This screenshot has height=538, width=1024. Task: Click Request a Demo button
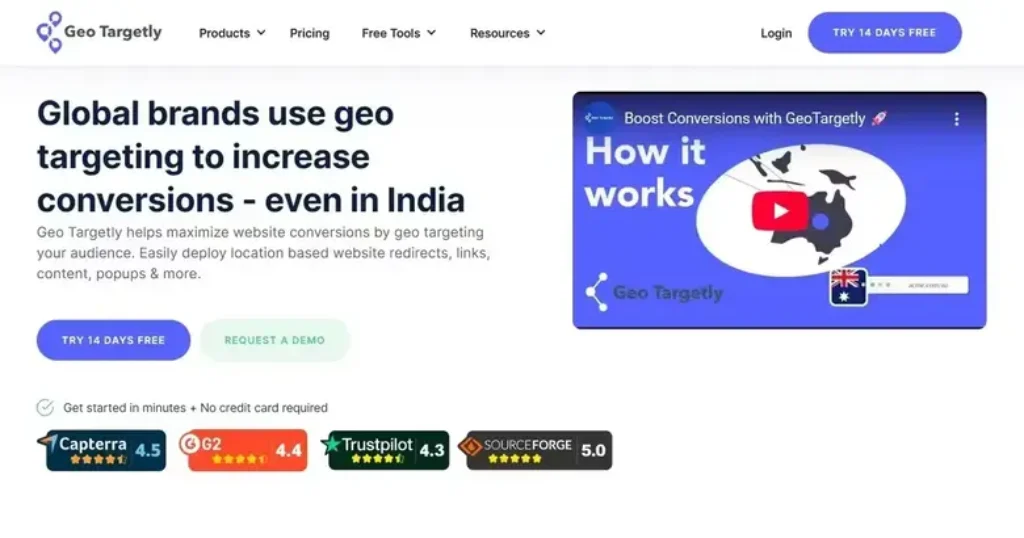pos(274,340)
